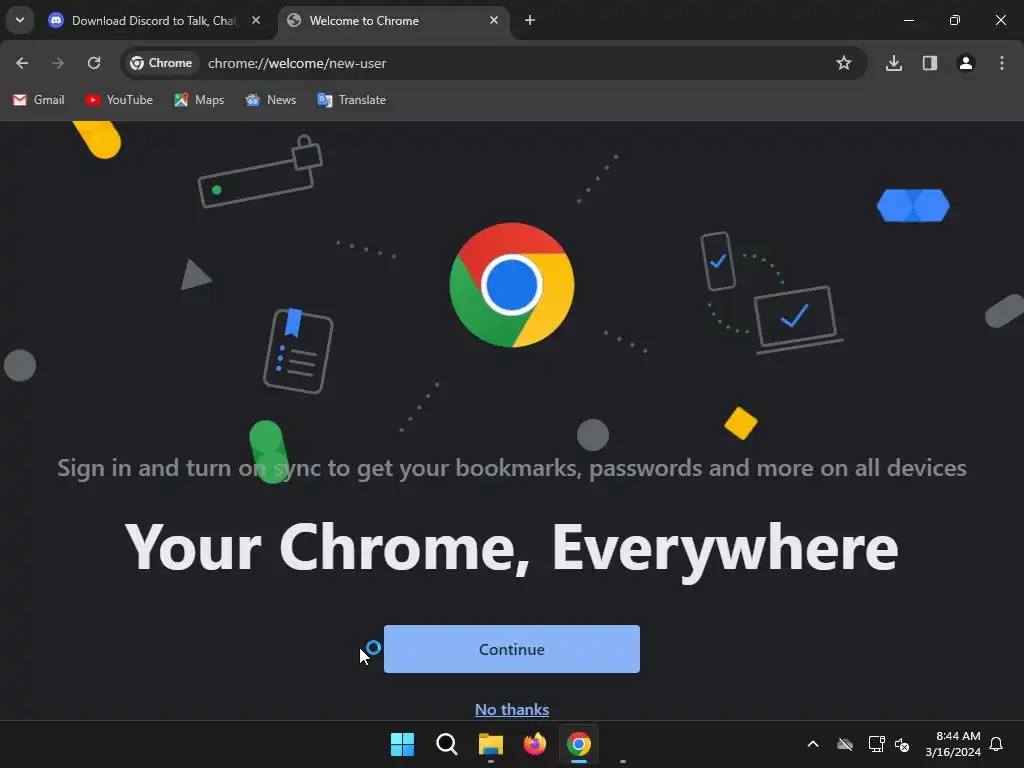Open the Downloads icon in toolbar
The image size is (1024, 768).
[x=894, y=63]
